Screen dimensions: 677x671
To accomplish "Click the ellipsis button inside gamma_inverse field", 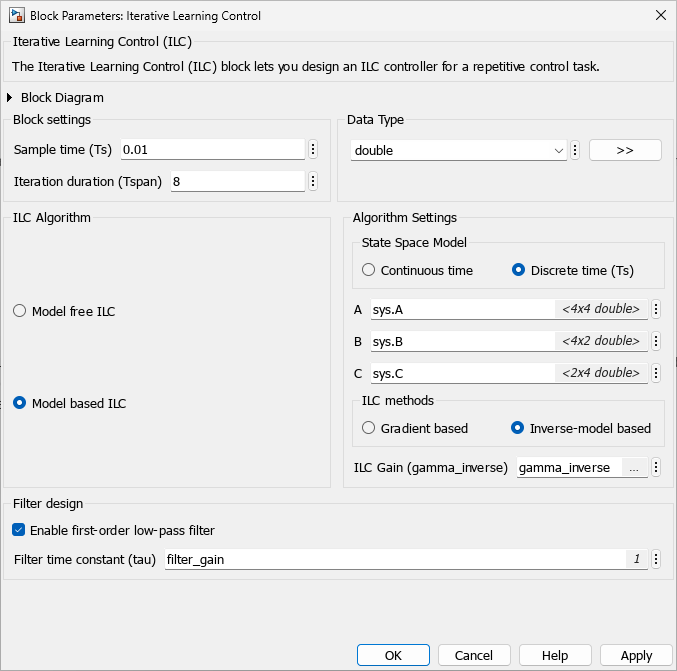I will coord(634,468).
